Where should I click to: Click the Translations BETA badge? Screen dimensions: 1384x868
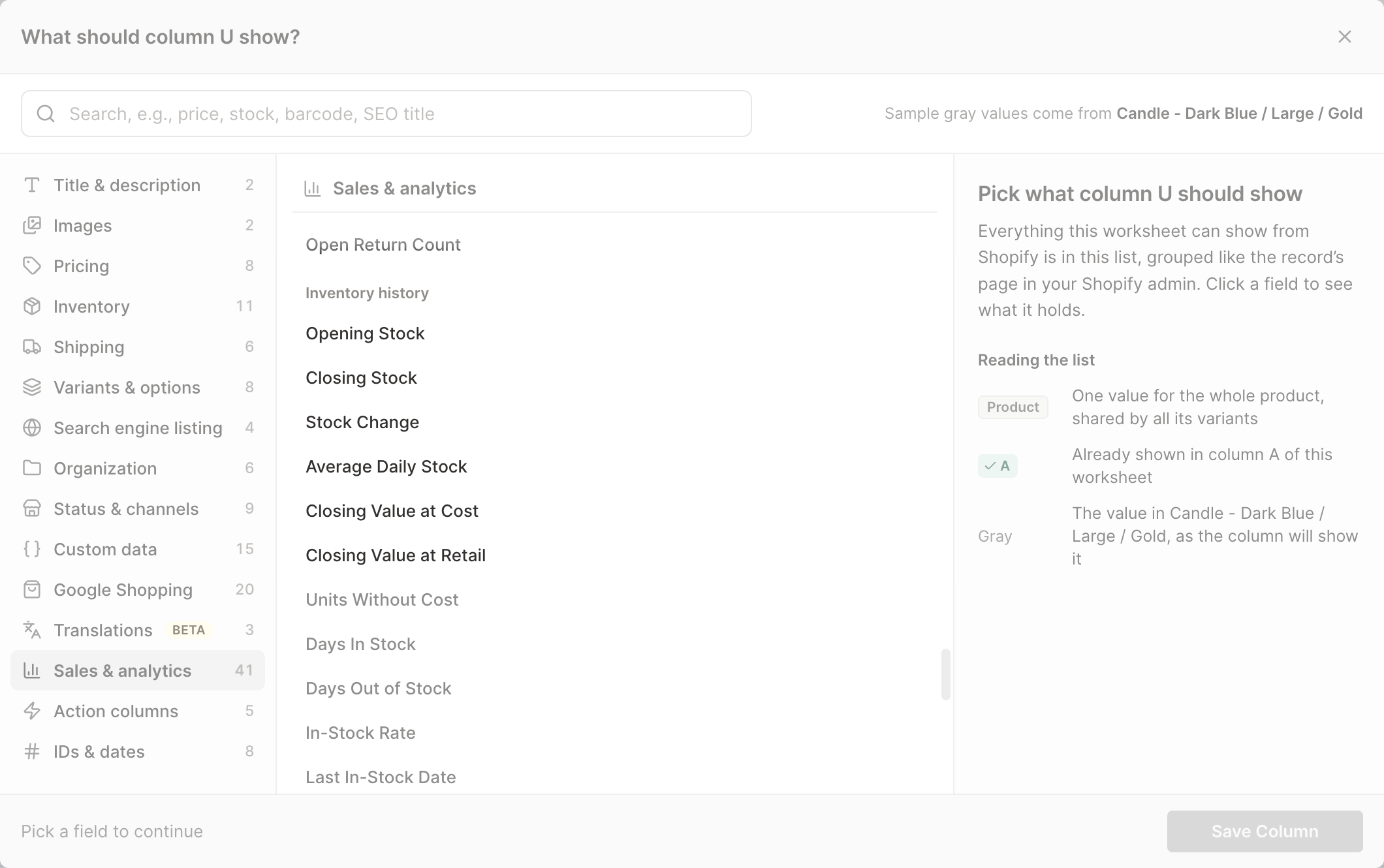tap(189, 630)
